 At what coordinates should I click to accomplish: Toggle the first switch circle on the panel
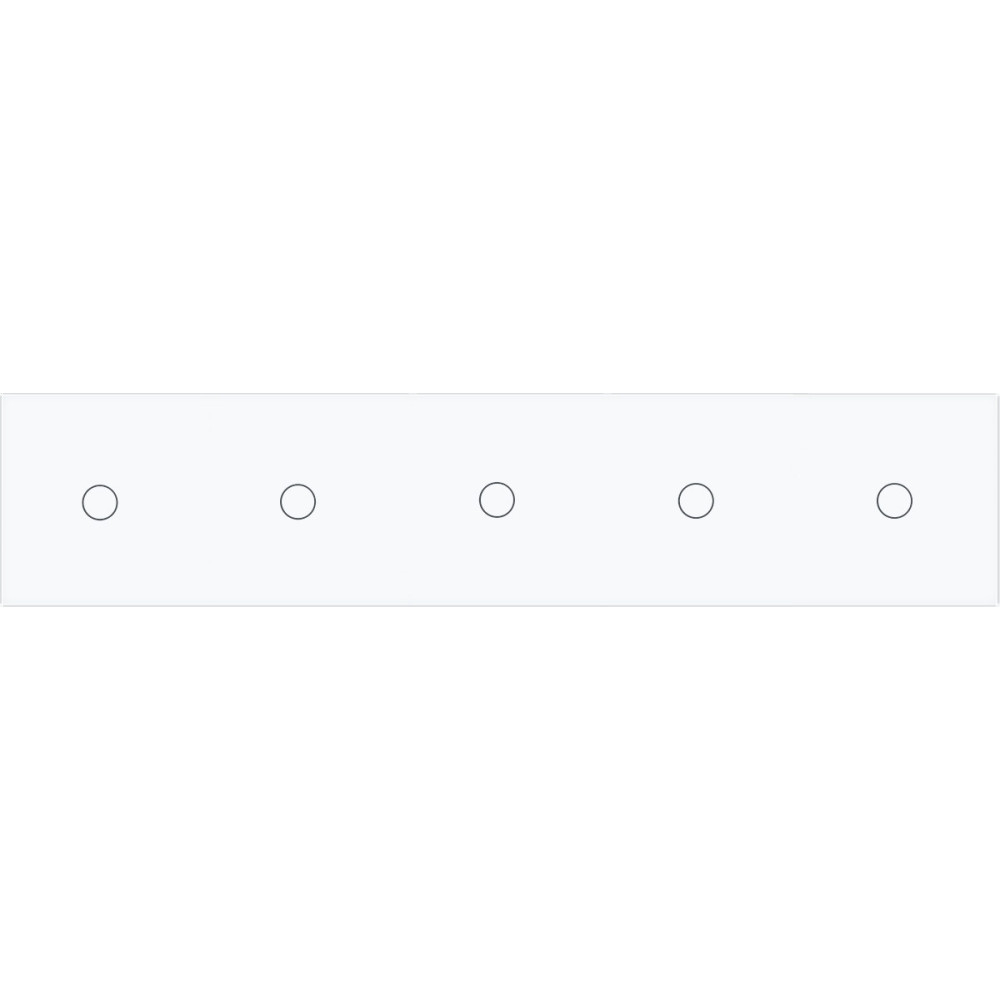(100, 503)
